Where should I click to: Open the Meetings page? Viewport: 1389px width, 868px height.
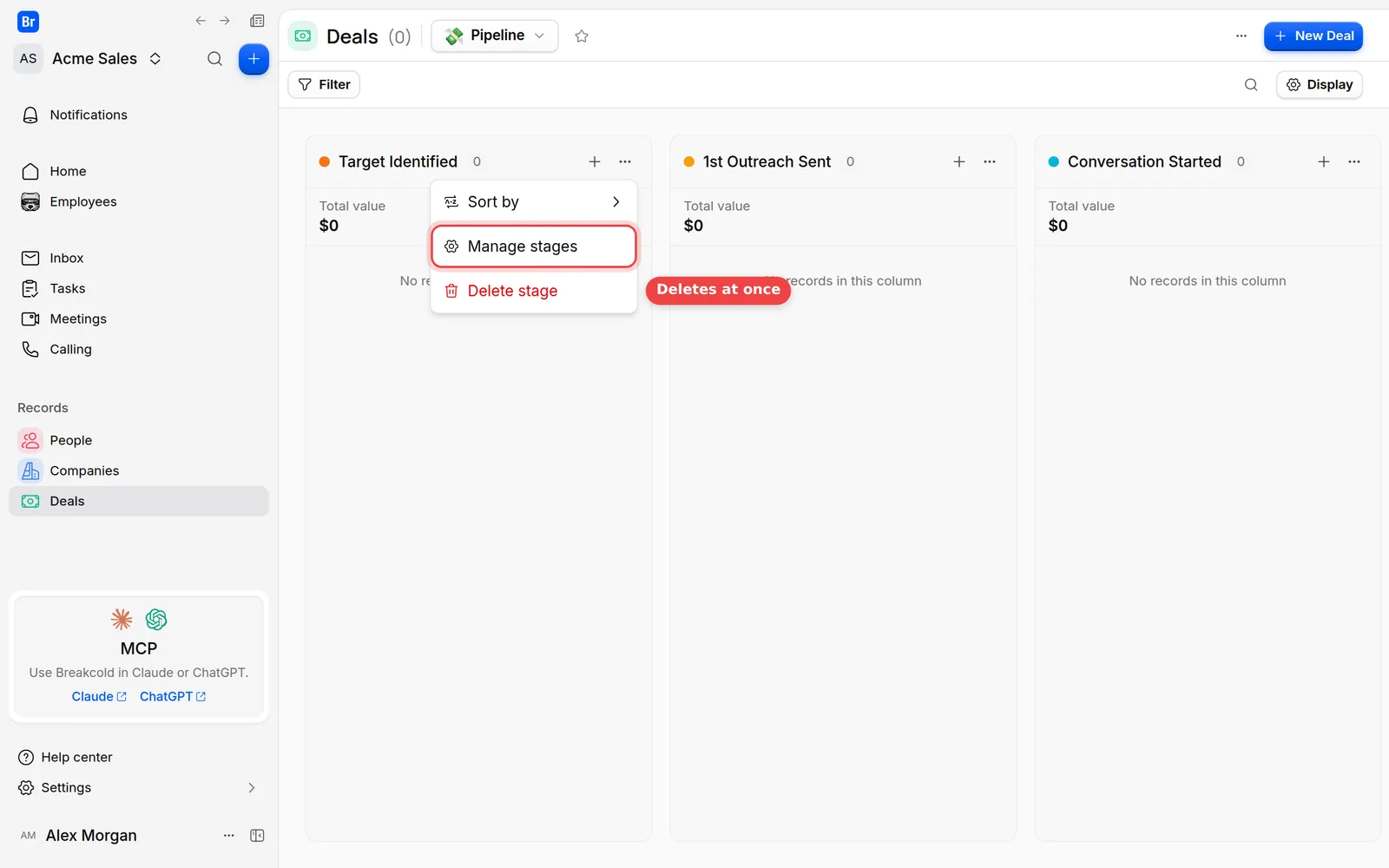139,319
